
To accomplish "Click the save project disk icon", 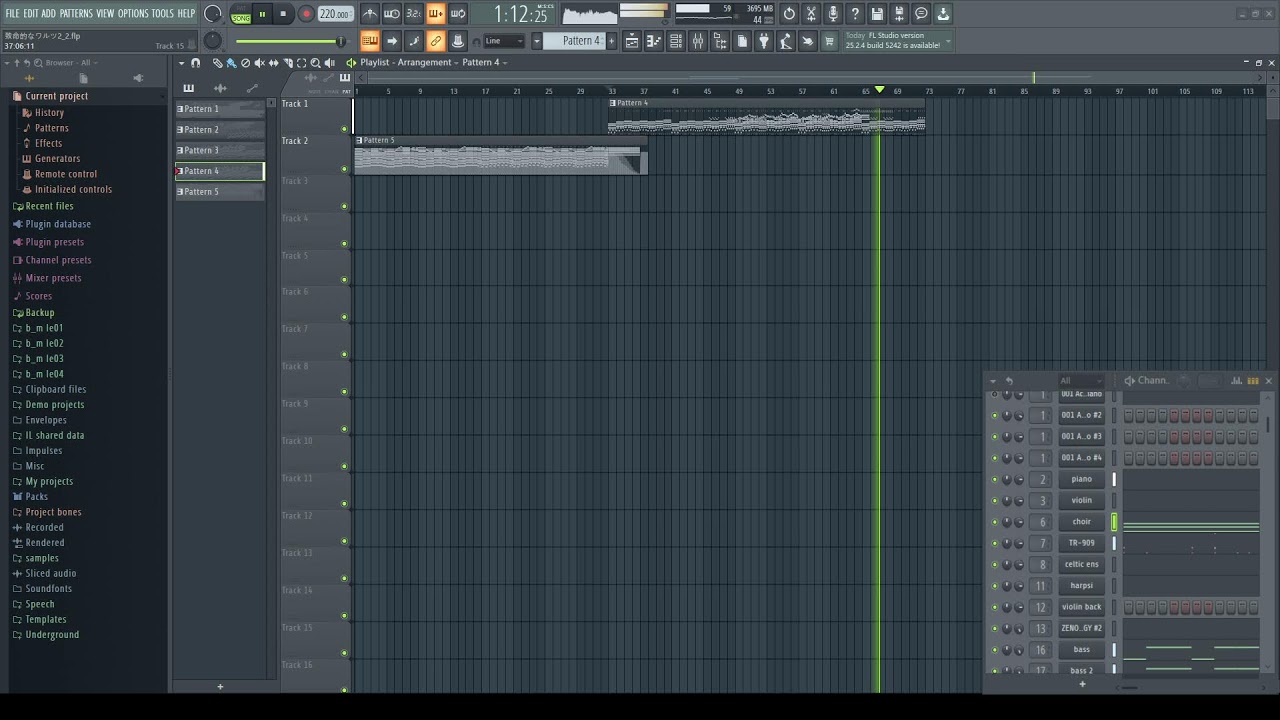I will [x=877, y=14].
